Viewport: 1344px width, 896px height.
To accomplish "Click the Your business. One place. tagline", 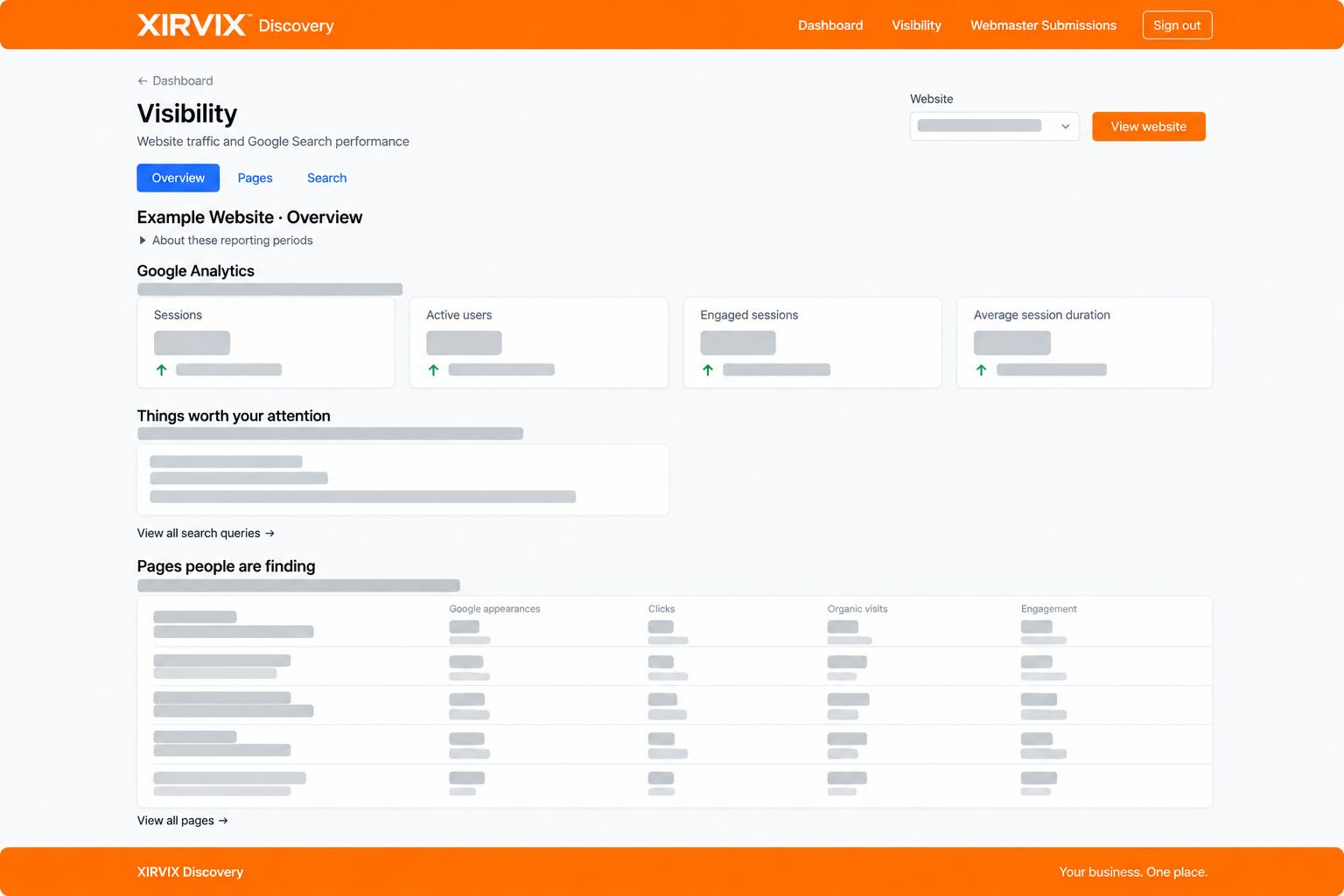I will [x=1133, y=871].
